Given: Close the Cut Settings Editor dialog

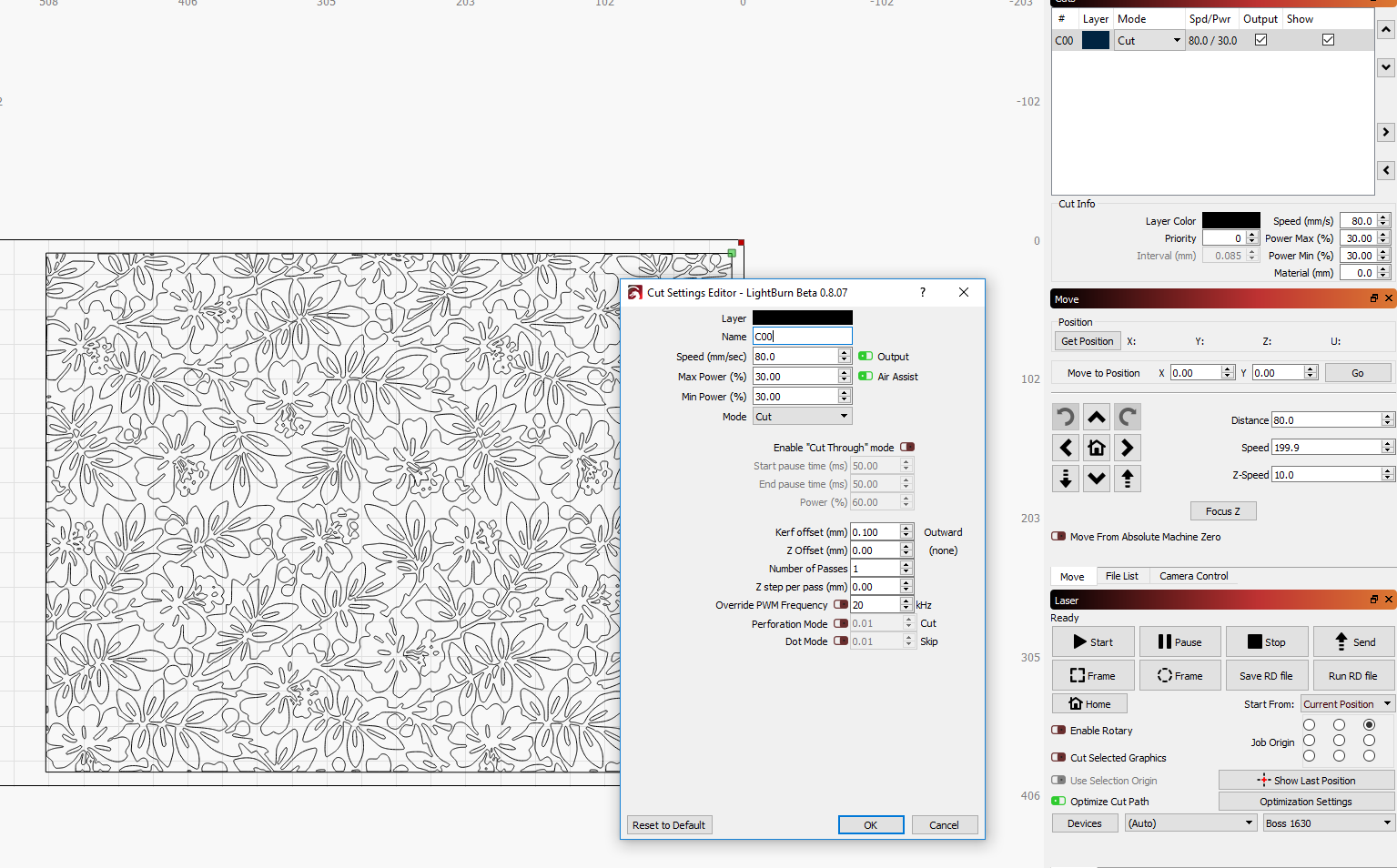Looking at the screenshot, I should click(964, 292).
